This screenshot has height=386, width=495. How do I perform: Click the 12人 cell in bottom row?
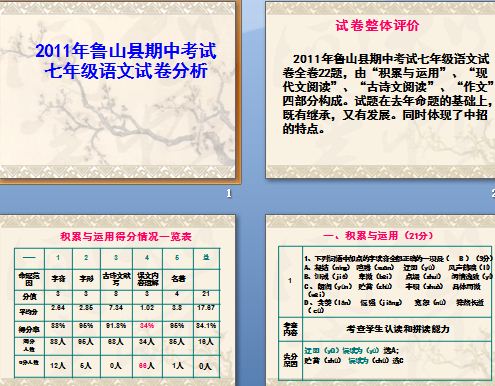[x=58, y=366]
